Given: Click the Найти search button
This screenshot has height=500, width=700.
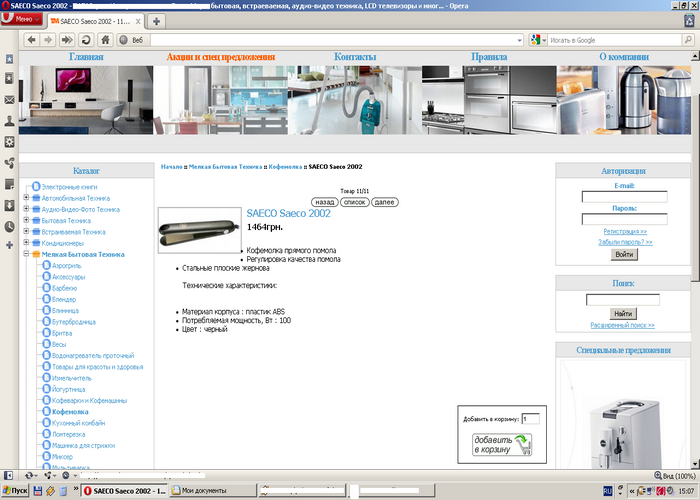Looking at the screenshot, I should 623,313.
